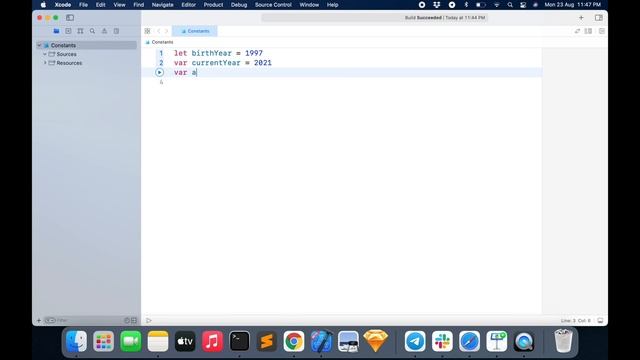Open the Edit menu
The height and width of the screenshot is (360, 640).
tap(100, 5)
